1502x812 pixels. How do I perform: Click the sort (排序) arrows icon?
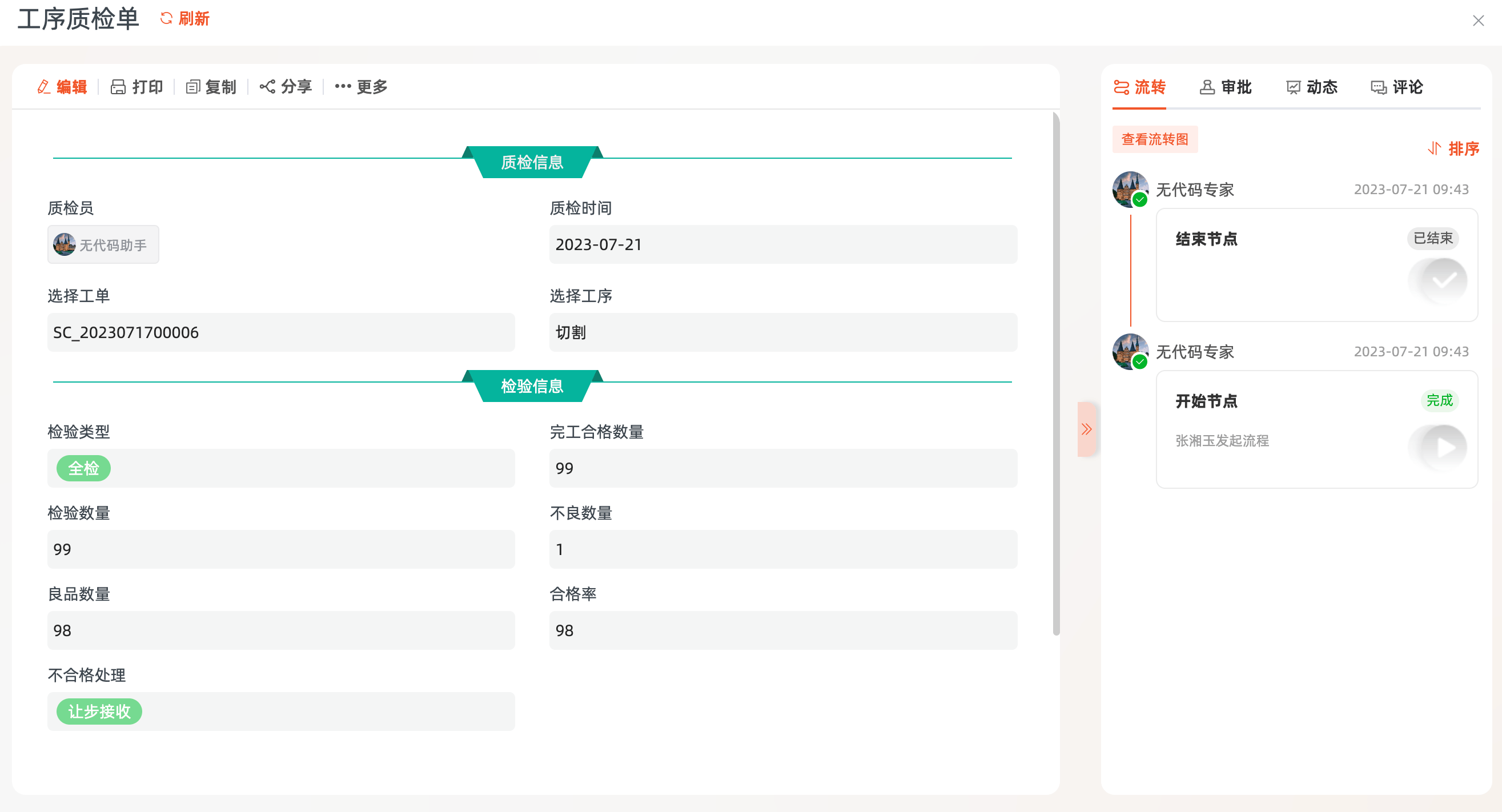[1434, 148]
